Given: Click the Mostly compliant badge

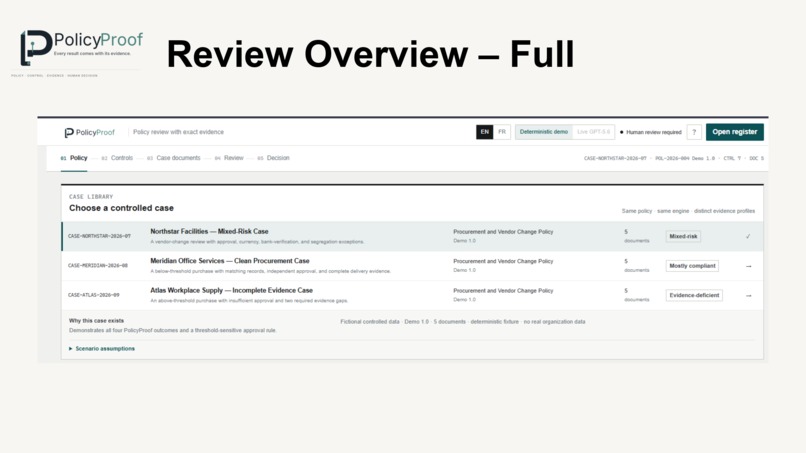Looking at the screenshot, I should coord(692,266).
